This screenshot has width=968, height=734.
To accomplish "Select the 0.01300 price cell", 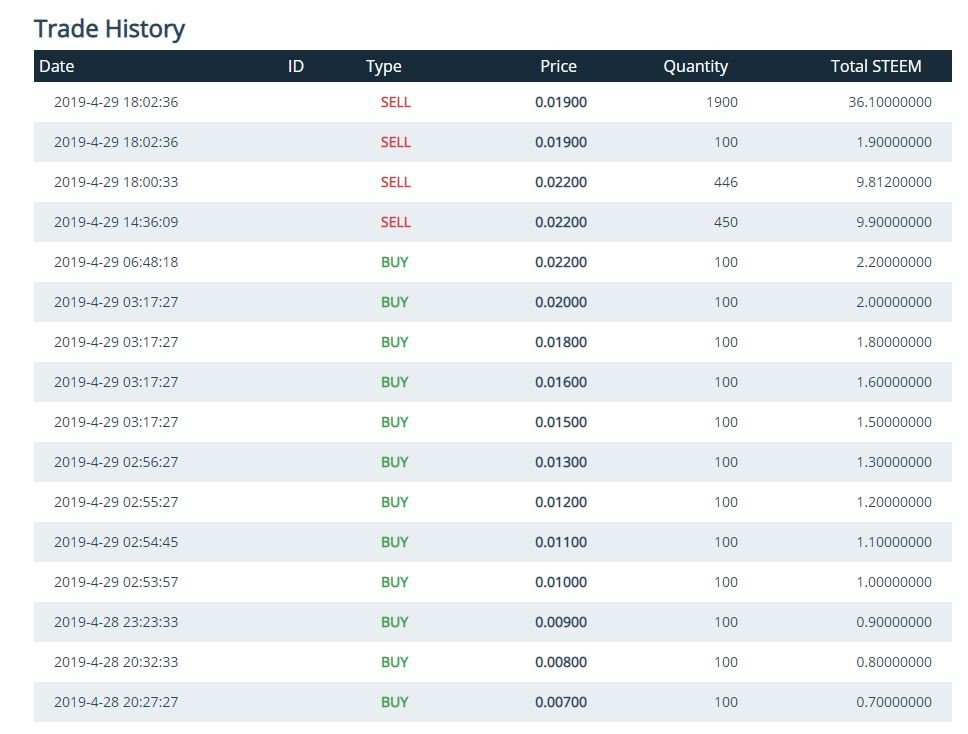I will [561, 462].
